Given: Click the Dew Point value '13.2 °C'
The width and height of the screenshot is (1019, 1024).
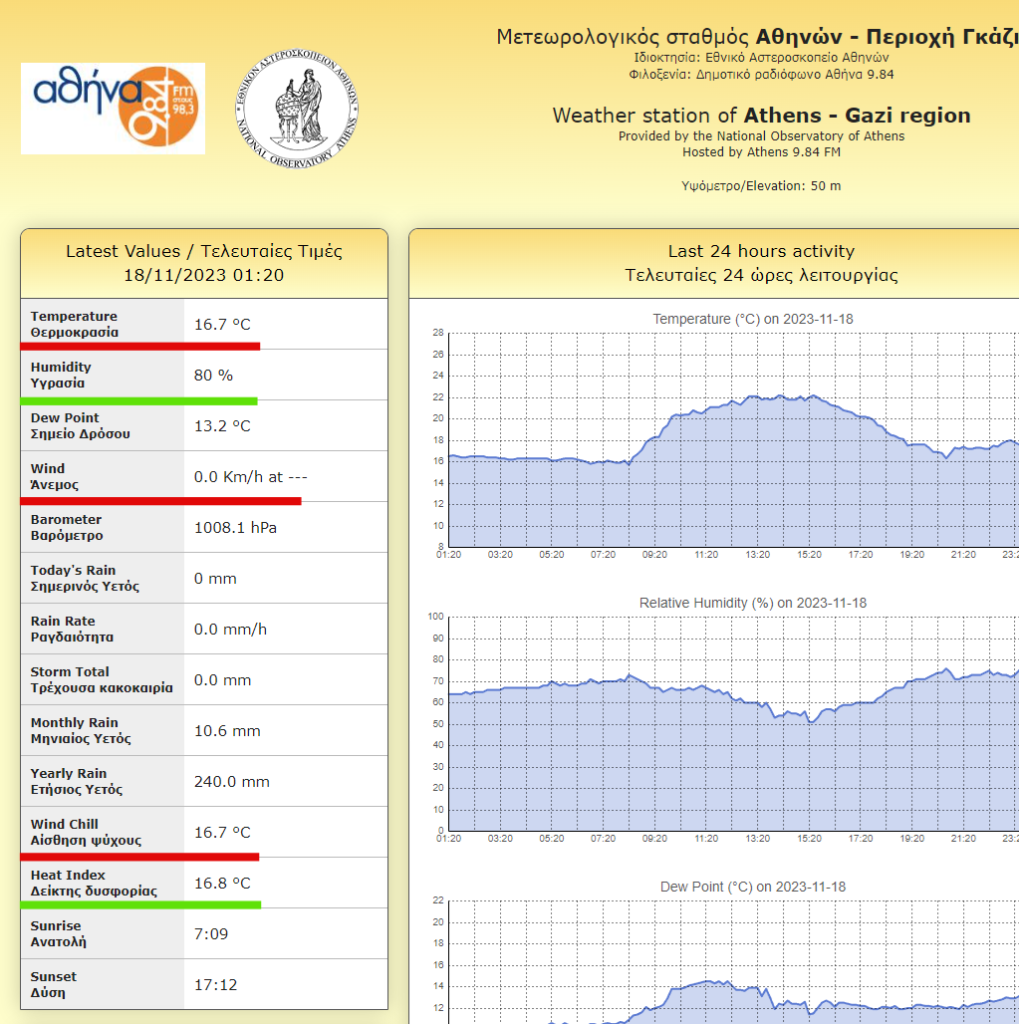Looking at the screenshot, I should (x=222, y=426).
